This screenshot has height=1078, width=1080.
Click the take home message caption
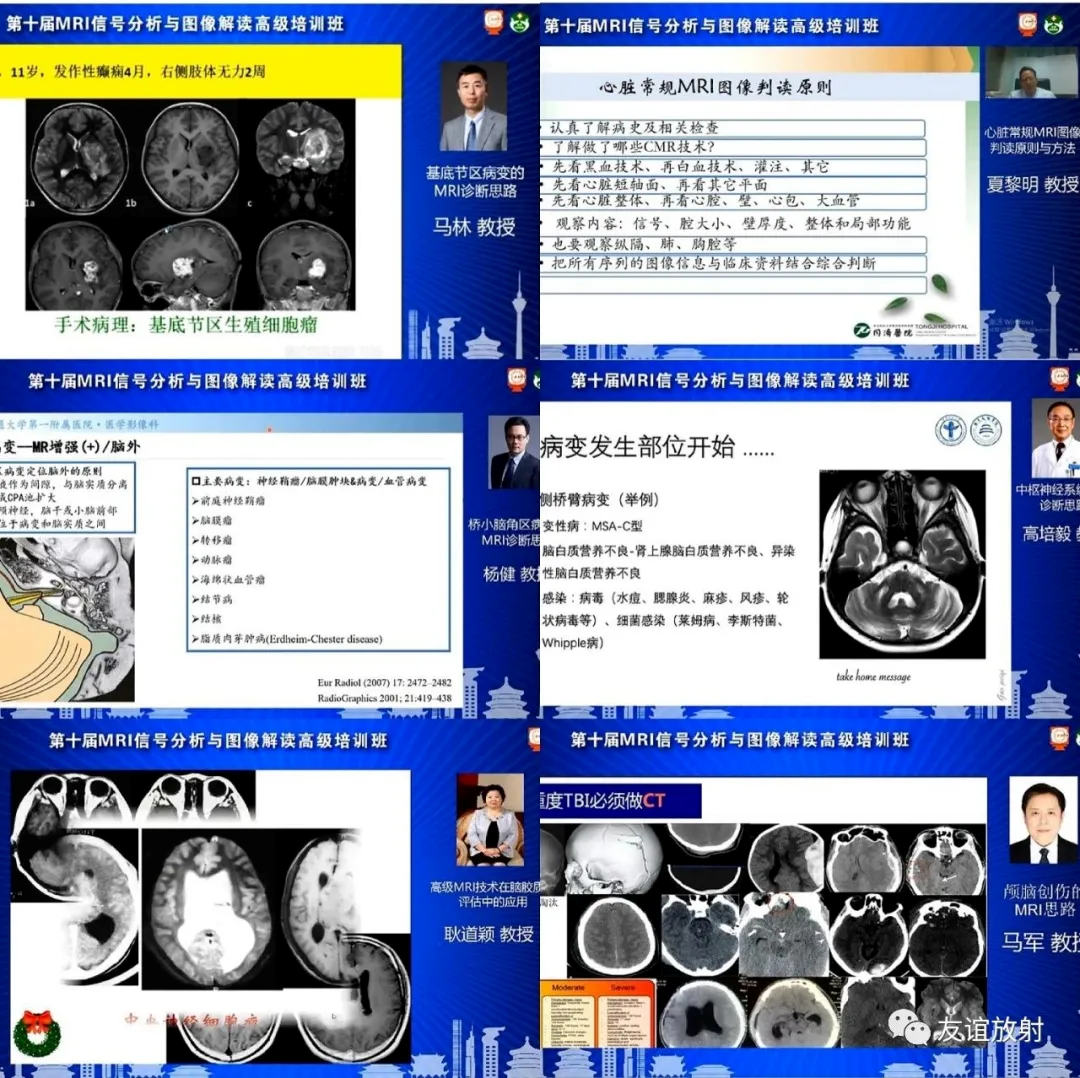[x=873, y=677]
